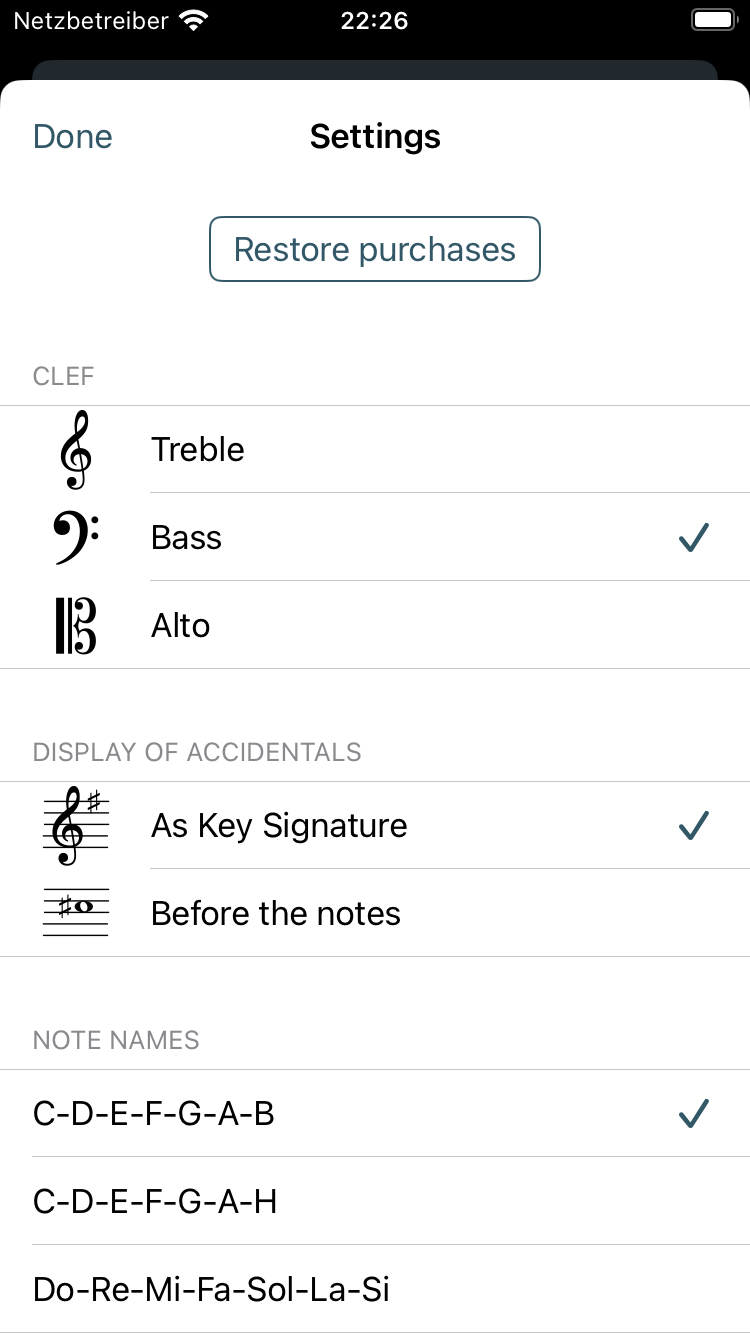Tap the As Key Signature label
The width and height of the screenshot is (750, 1334).
pyautogui.click(x=279, y=826)
